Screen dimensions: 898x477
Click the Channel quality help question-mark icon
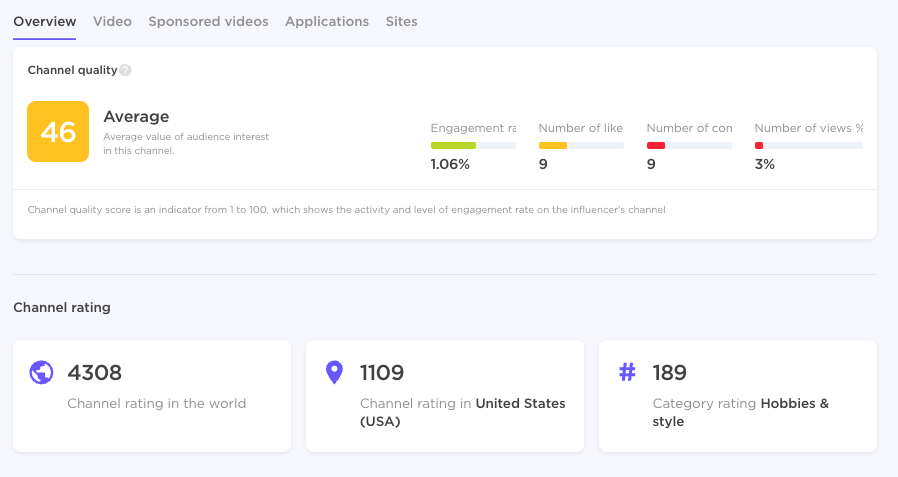coord(125,71)
